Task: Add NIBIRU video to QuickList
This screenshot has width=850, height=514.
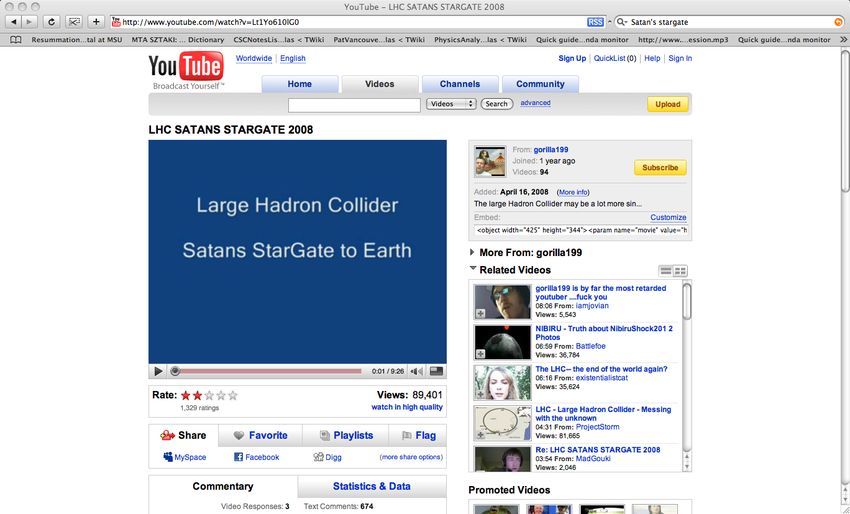Action: tap(480, 354)
